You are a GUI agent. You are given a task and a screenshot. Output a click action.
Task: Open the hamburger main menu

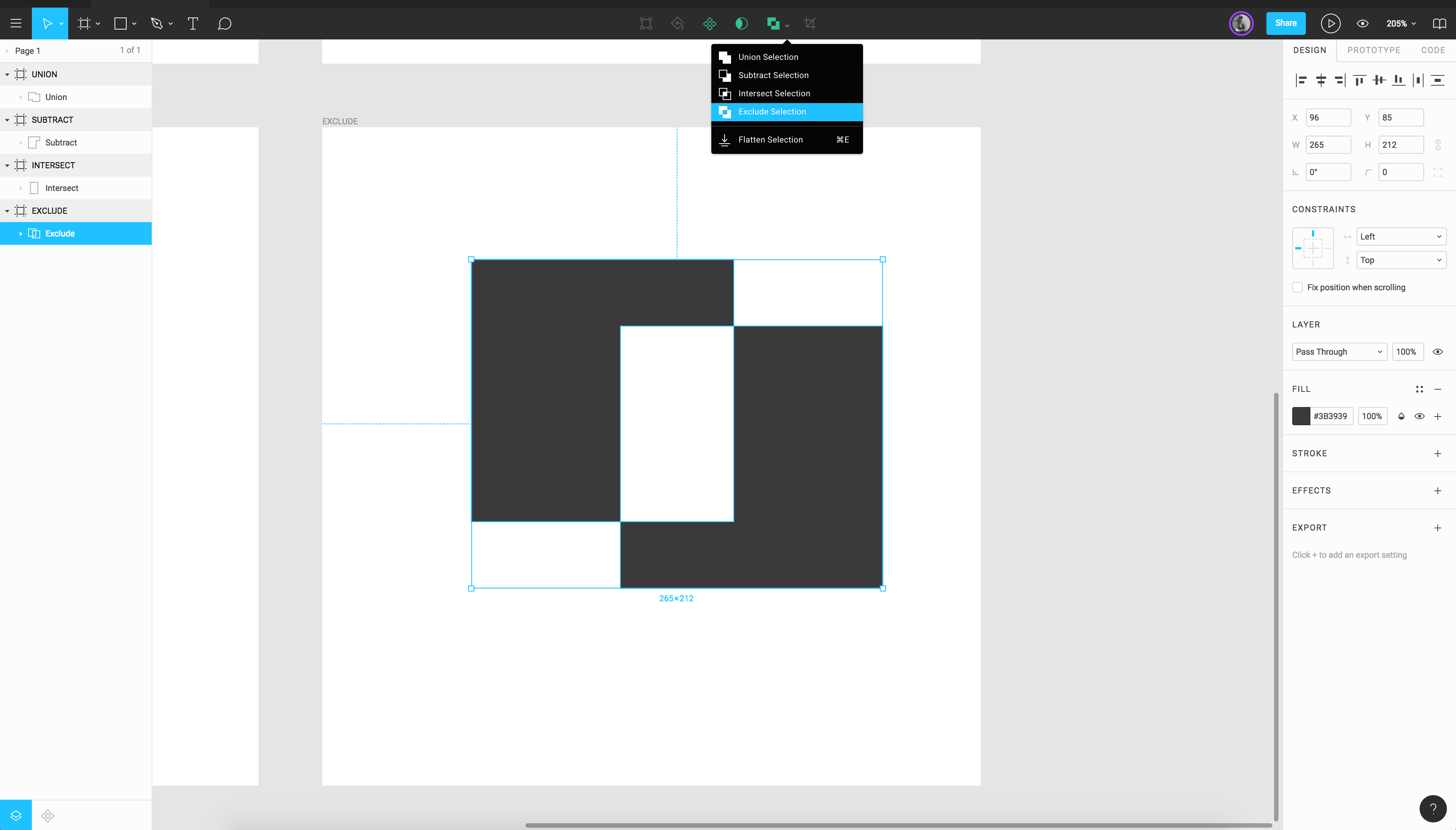pyautogui.click(x=16, y=23)
